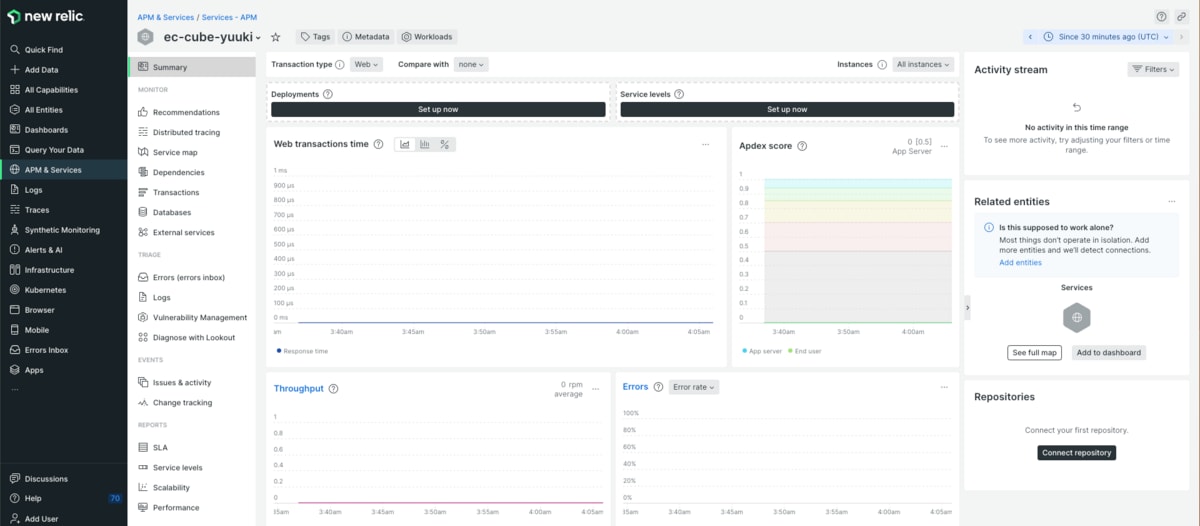Step time range backward arrow

(1030, 37)
